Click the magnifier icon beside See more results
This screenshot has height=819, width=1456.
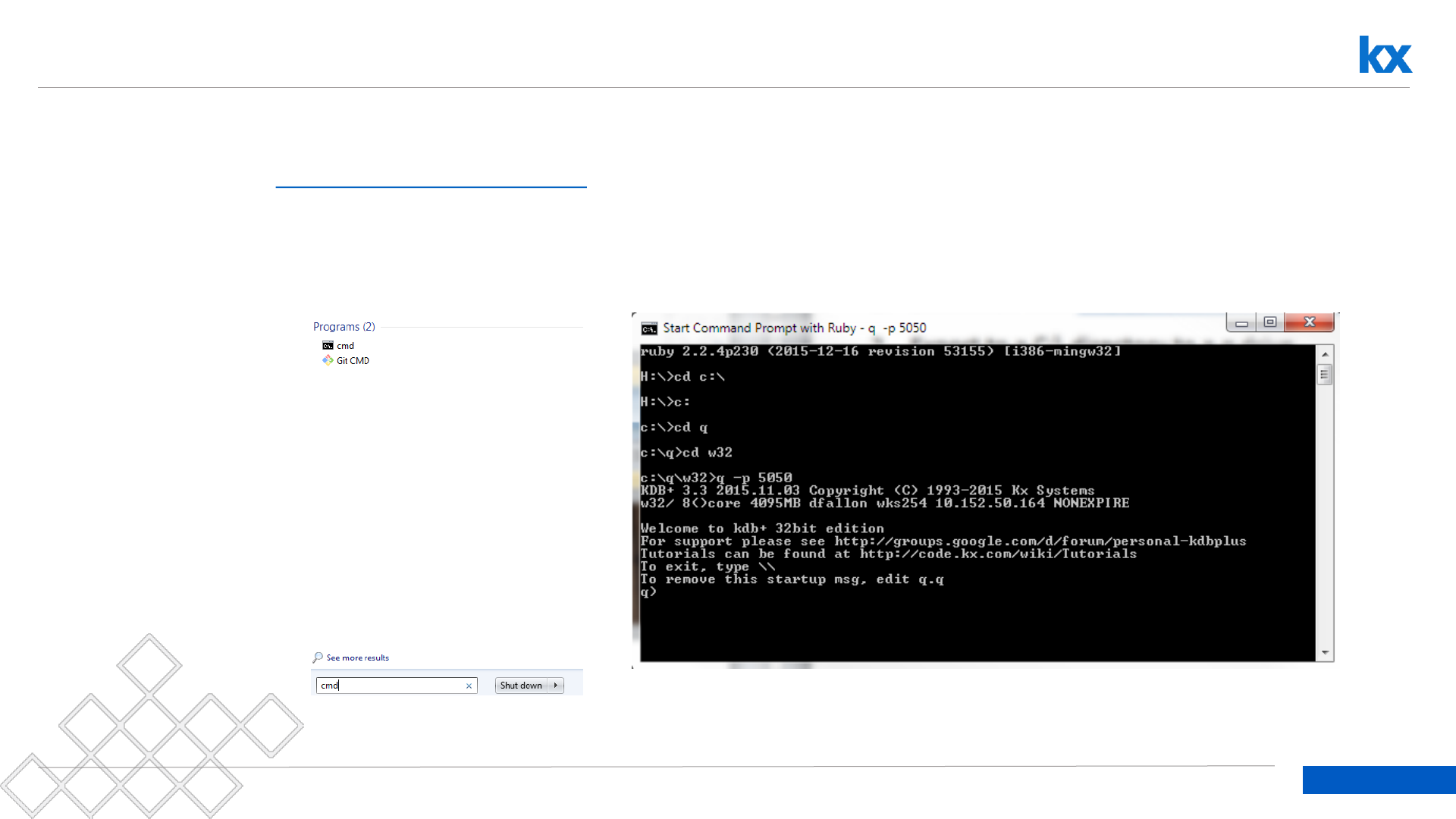pos(318,657)
